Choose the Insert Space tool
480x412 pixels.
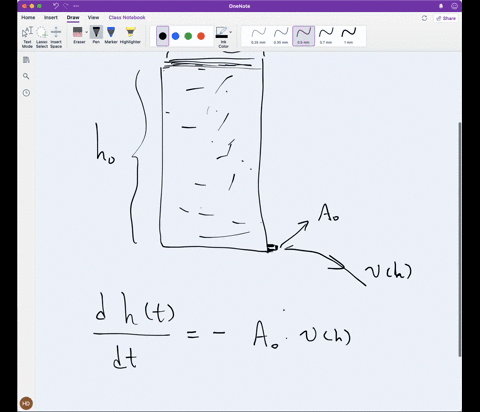[56, 37]
